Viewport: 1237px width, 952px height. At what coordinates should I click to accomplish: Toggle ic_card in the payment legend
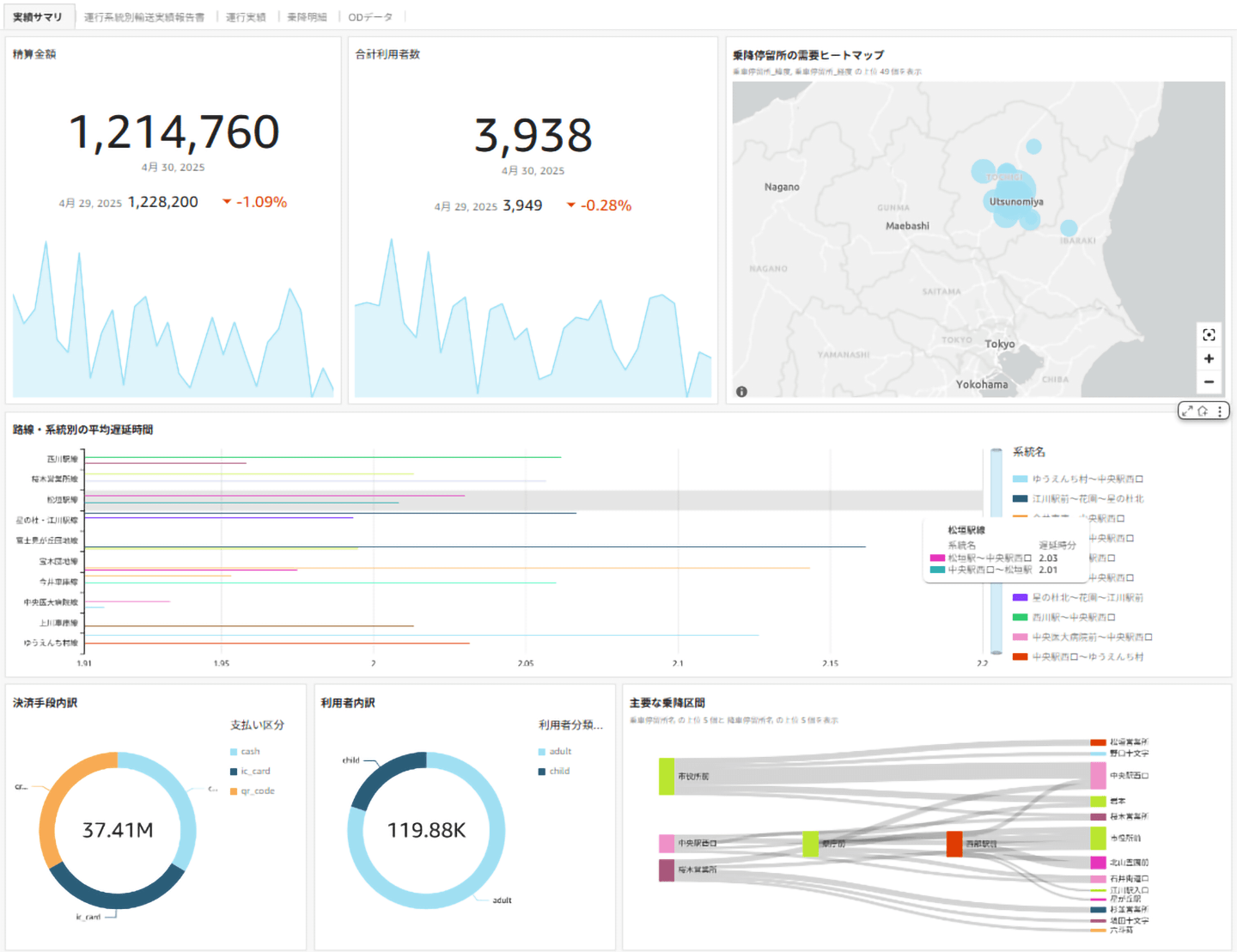(x=255, y=772)
